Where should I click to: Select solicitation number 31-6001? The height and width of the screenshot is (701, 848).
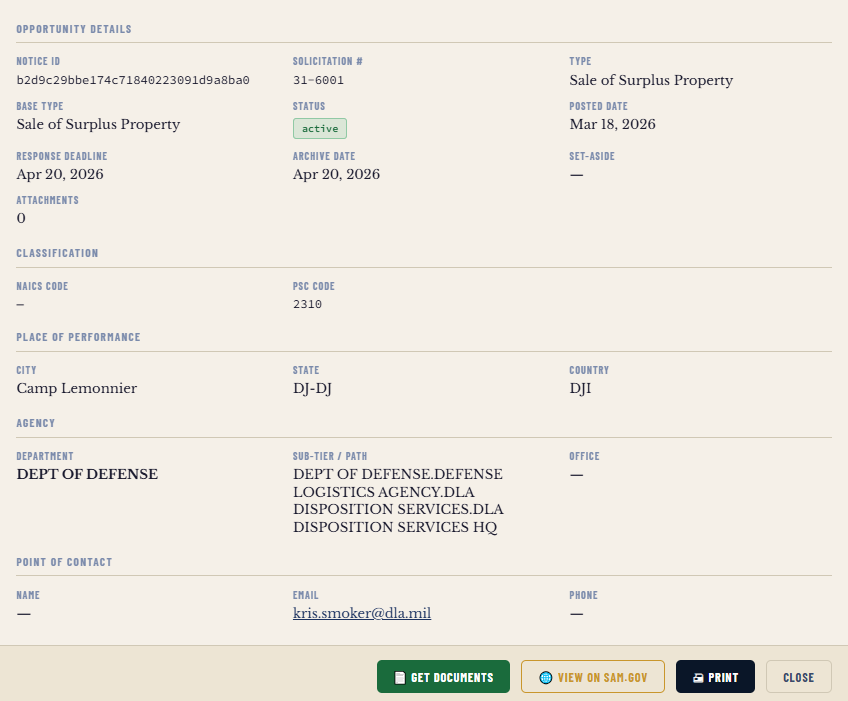(x=319, y=81)
